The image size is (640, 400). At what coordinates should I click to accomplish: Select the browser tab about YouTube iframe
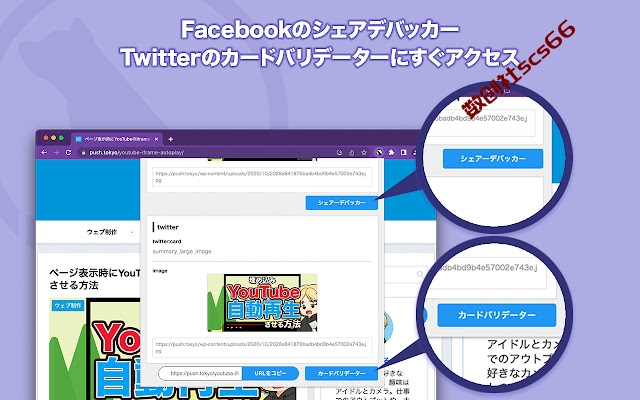point(116,139)
